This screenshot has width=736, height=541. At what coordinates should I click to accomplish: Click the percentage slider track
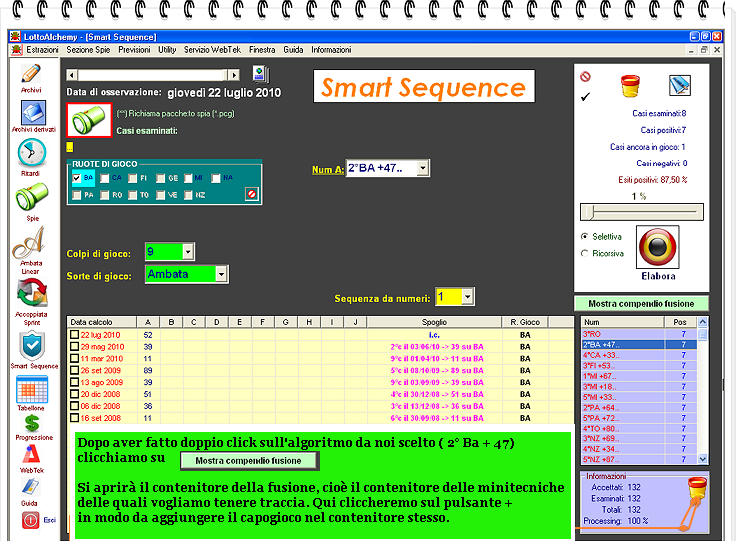tap(642, 212)
